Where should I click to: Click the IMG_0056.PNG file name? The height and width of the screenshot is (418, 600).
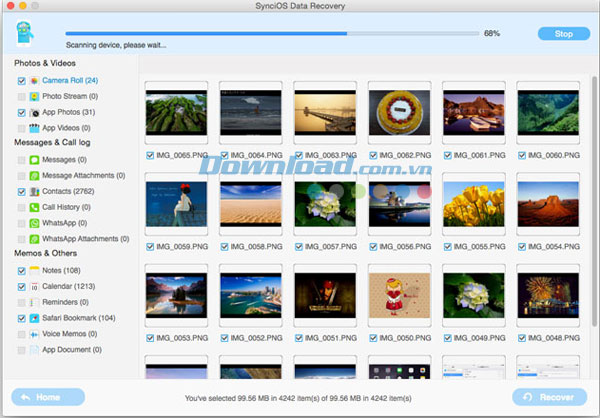coord(405,247)
